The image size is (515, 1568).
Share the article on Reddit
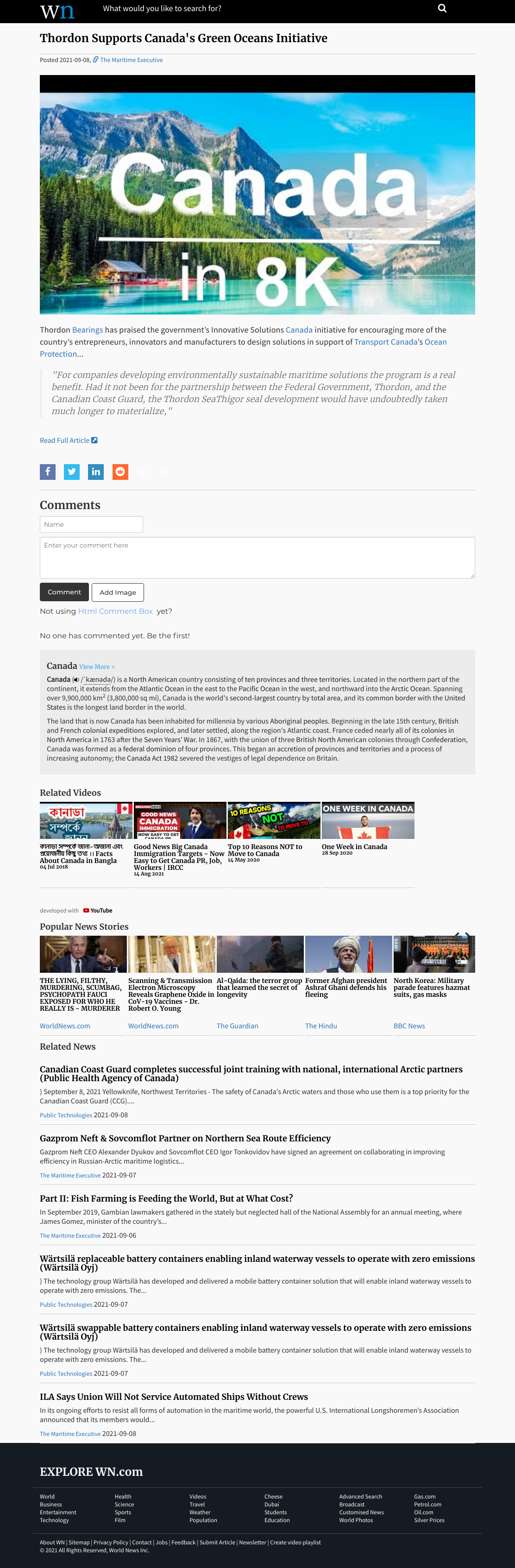coord(120,472)
